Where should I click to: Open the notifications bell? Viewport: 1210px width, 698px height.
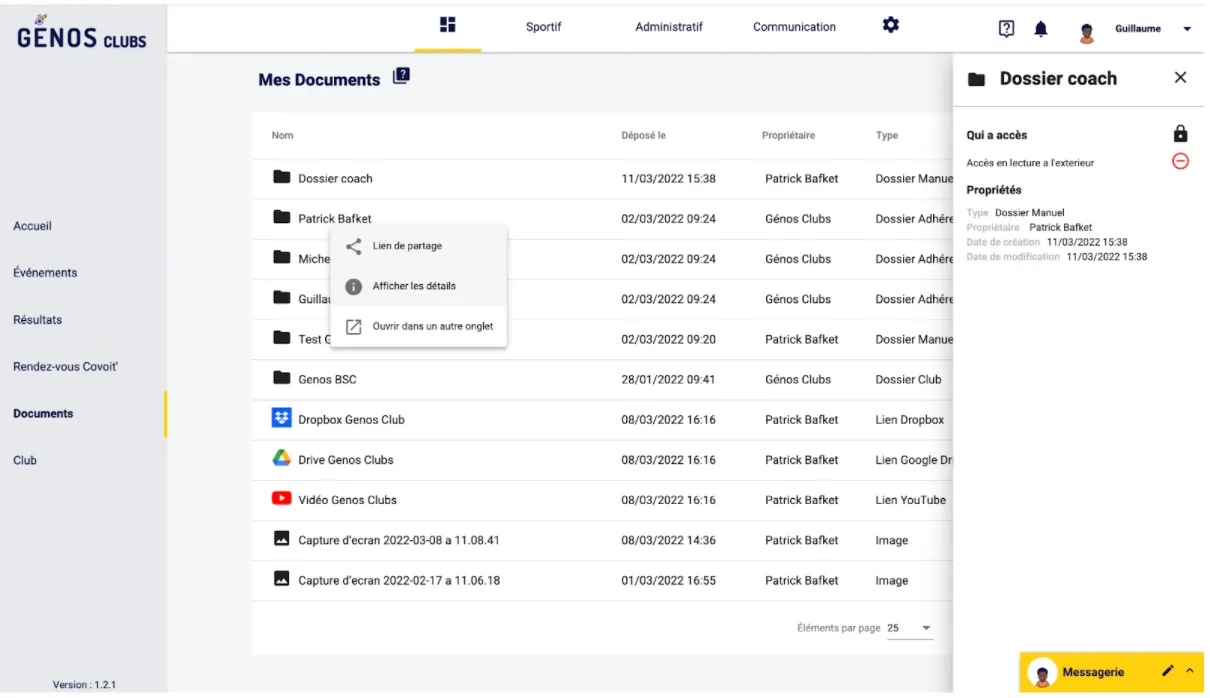tap(1041, 29)
